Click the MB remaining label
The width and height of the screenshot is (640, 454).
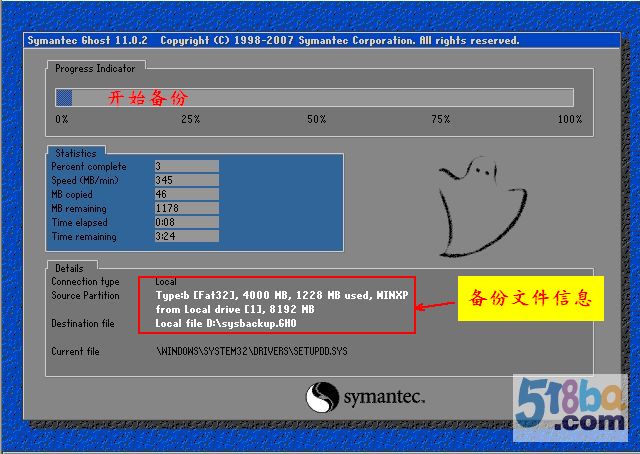coord(79,209)
